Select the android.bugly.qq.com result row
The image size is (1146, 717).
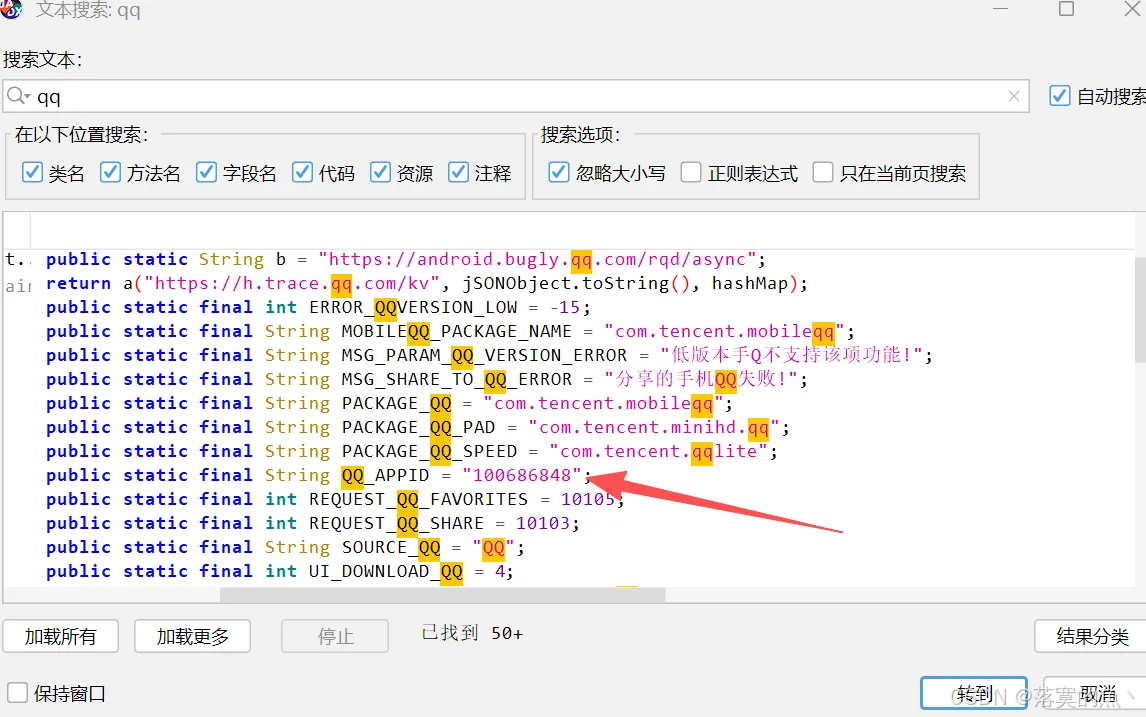coord(570,259)
